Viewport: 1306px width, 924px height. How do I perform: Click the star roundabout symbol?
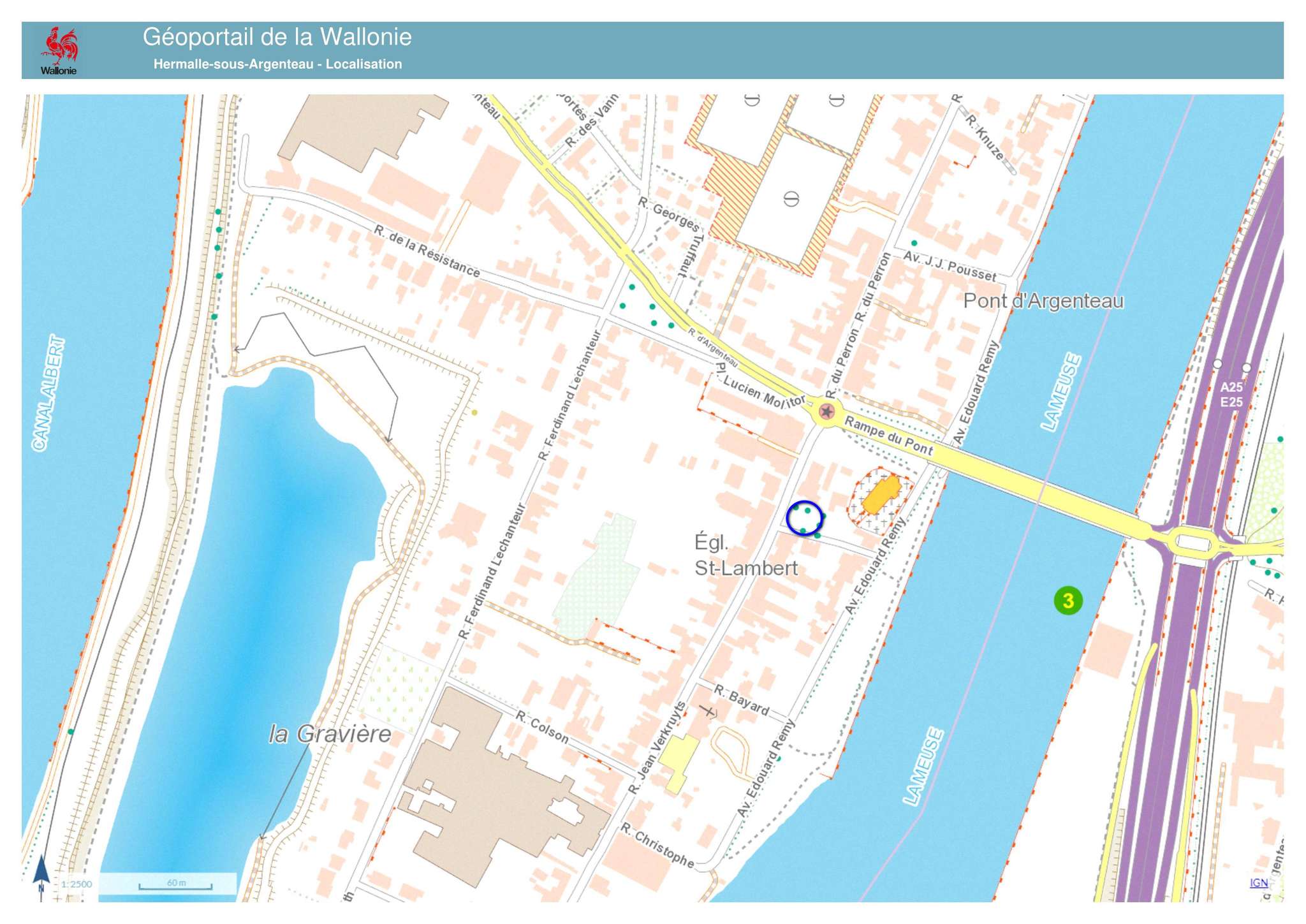[x=826, y=412]
